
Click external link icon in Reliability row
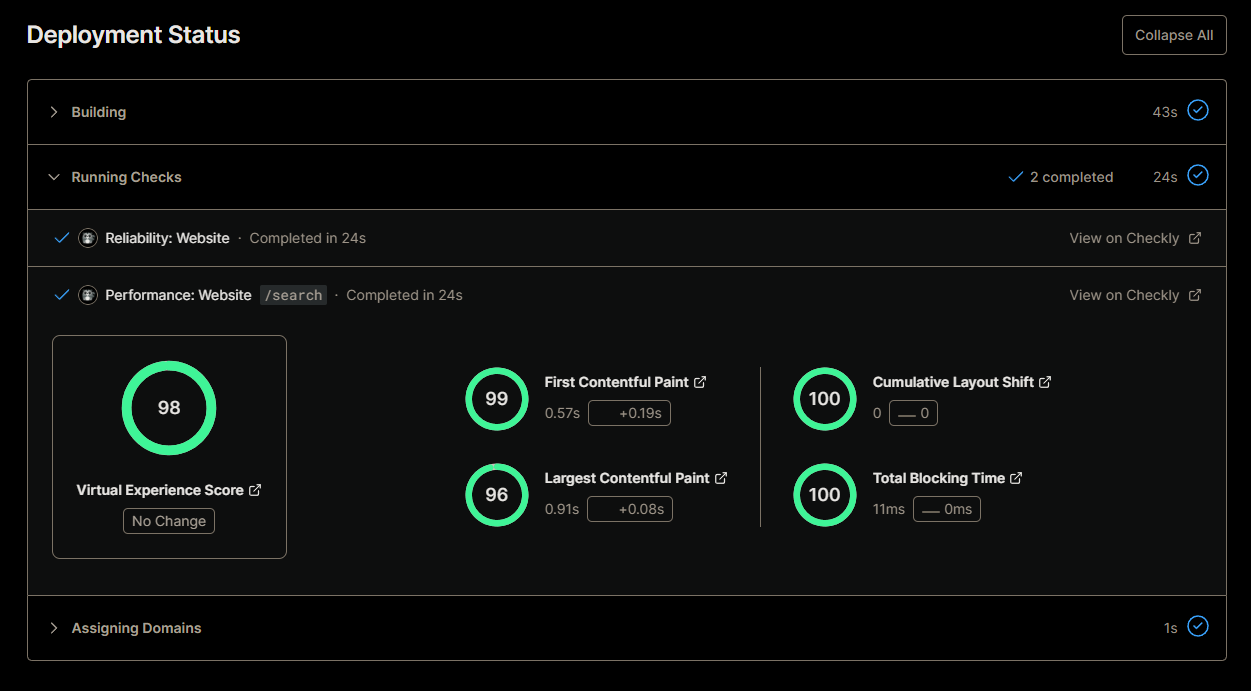pos(1195,238)
